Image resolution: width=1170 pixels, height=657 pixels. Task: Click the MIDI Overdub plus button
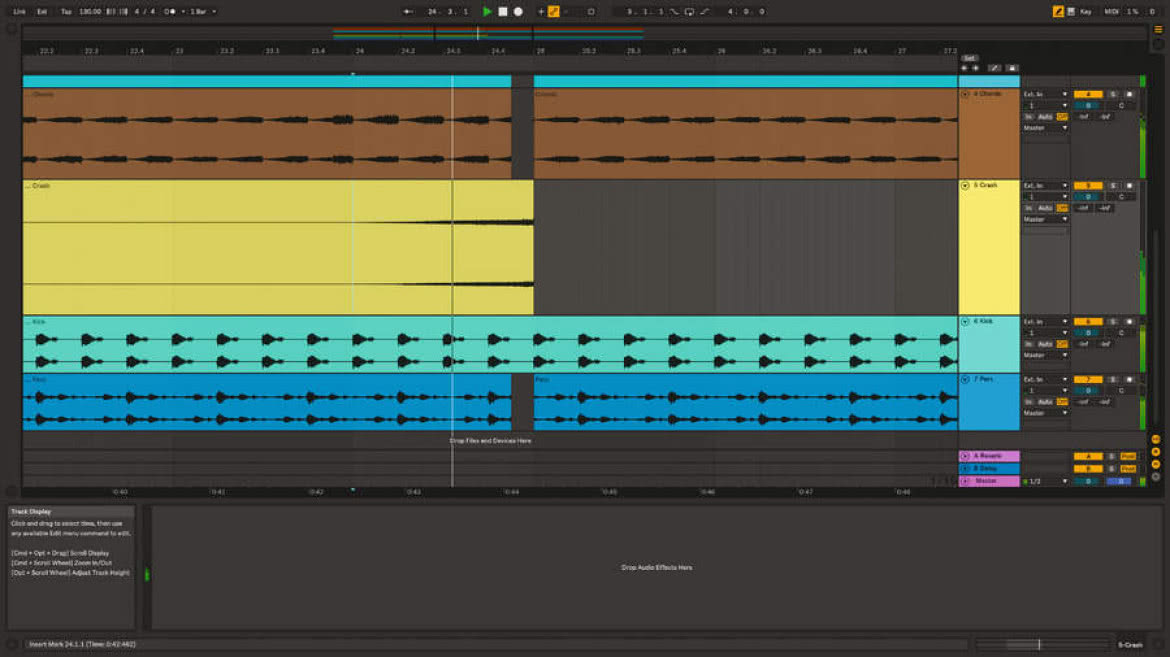(x=541, y=11)
